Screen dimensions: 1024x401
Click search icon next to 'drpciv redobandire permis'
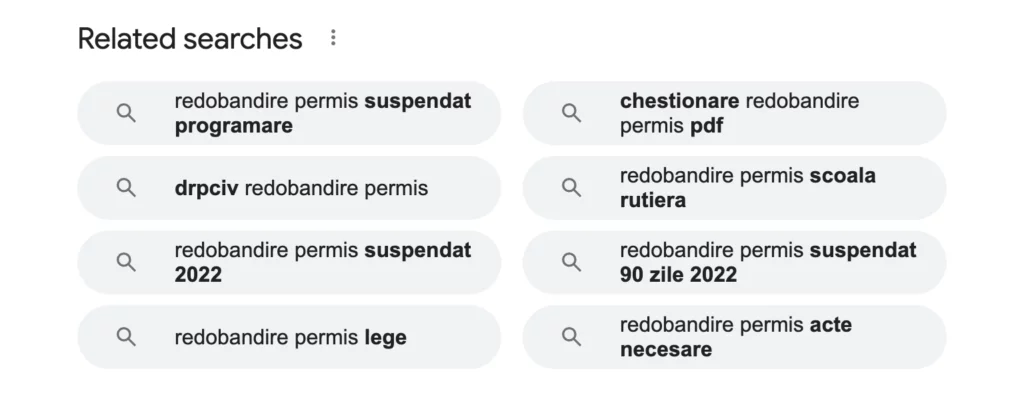[126, 188]
